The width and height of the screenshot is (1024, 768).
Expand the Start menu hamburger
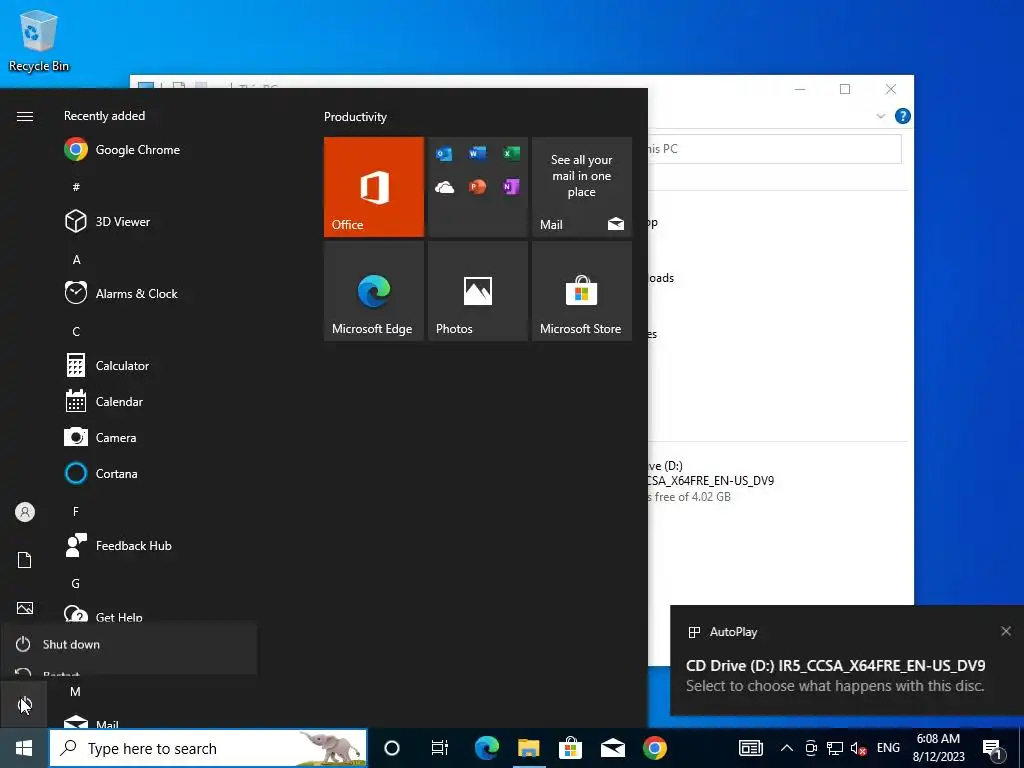(25, 116)
